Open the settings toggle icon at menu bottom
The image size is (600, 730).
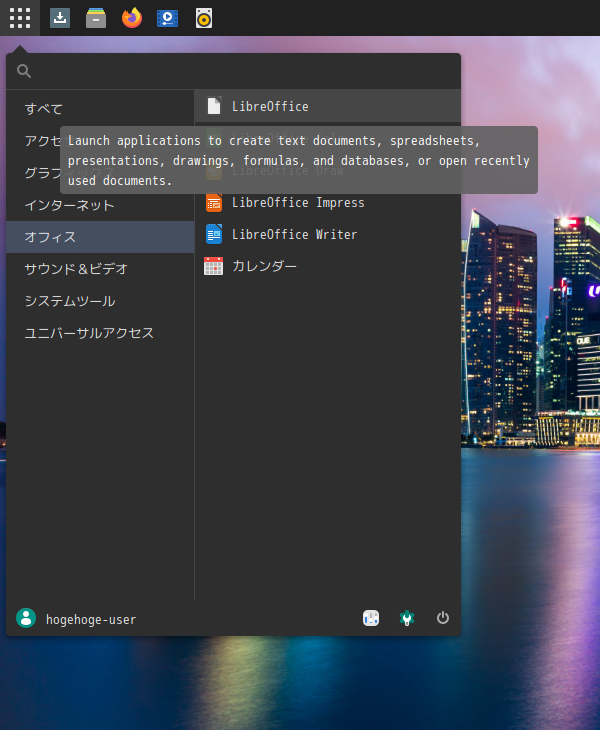click(x=371, y=618)
